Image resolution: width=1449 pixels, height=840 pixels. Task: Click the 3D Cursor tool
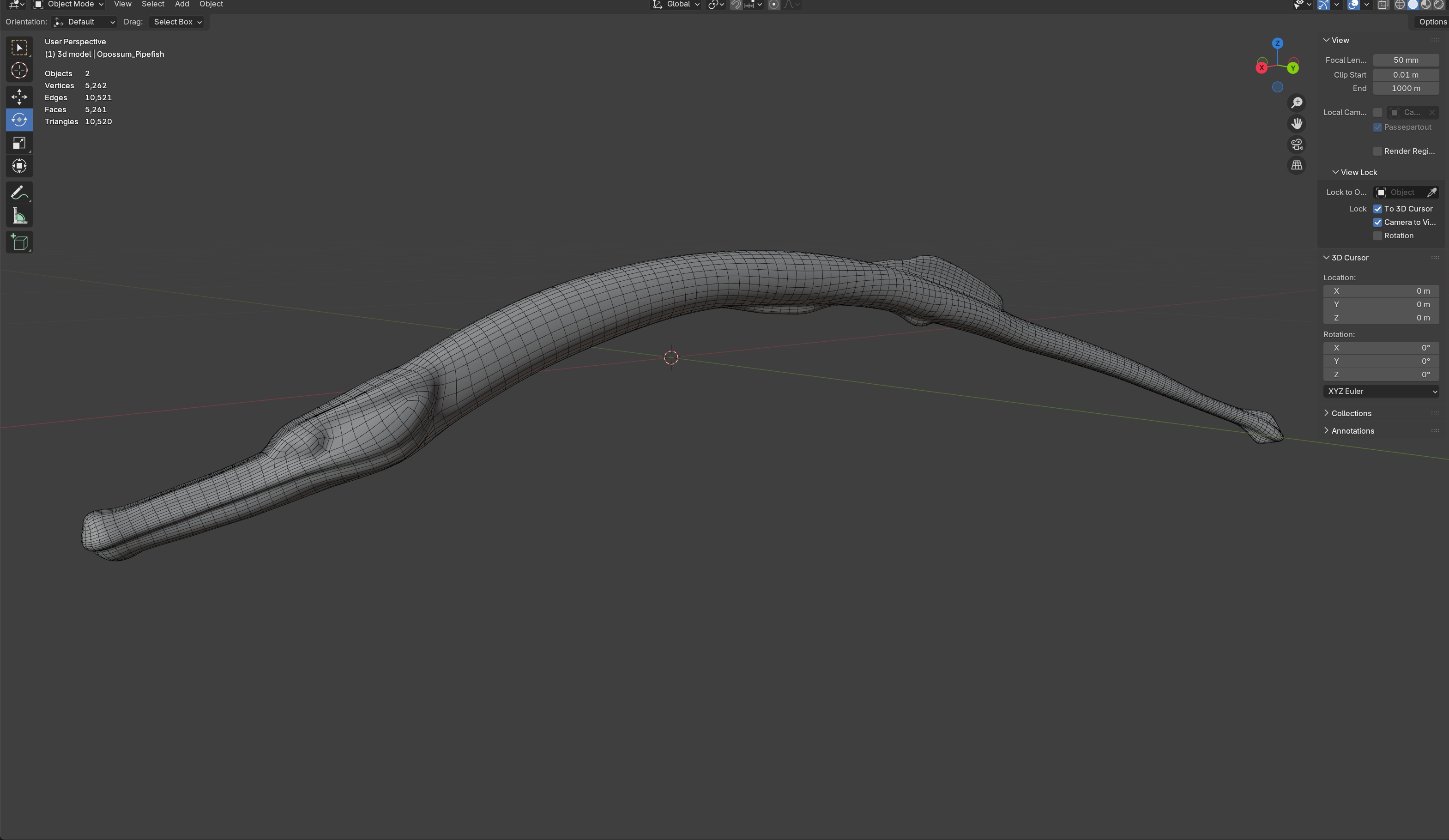click(19, 70)
